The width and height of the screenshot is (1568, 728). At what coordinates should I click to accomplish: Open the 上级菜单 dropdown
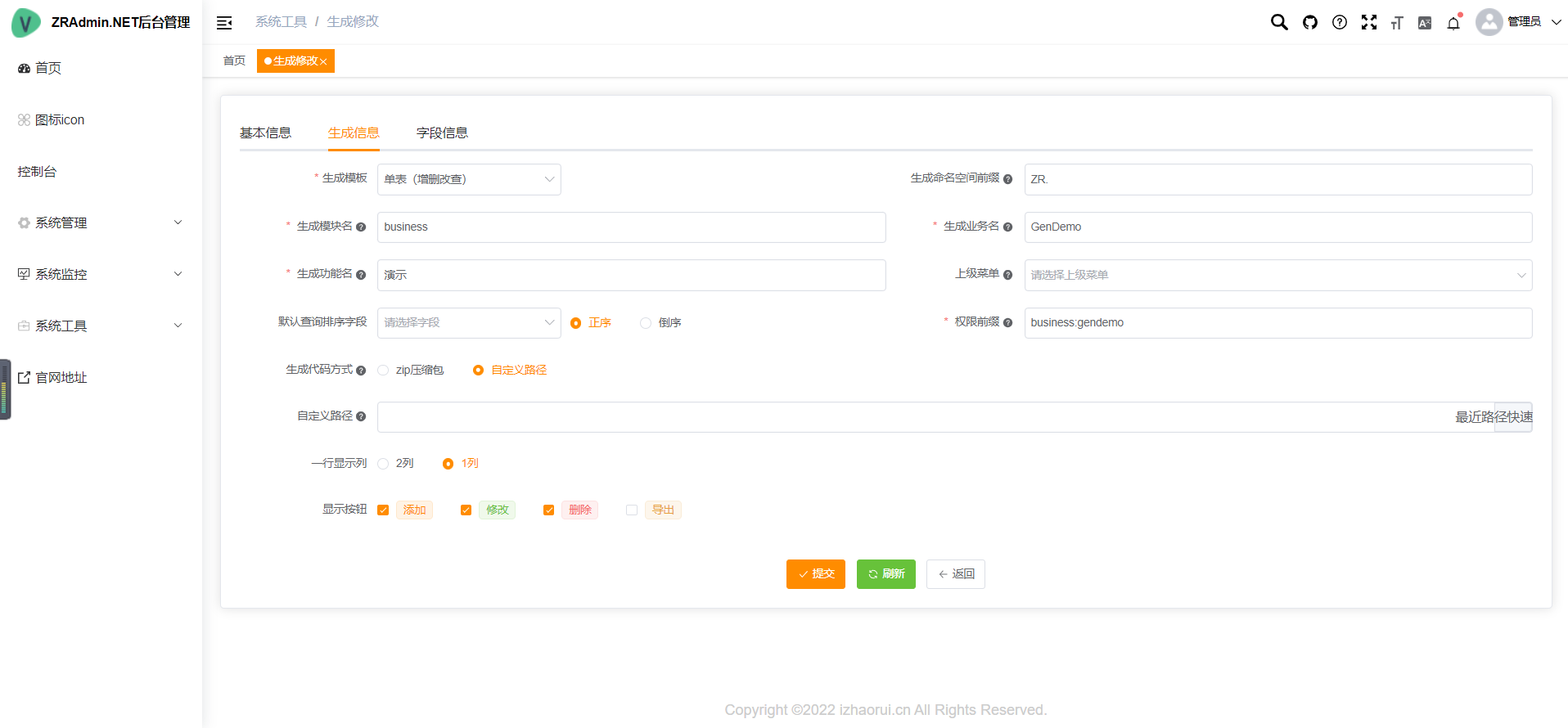coord(1277,276)
